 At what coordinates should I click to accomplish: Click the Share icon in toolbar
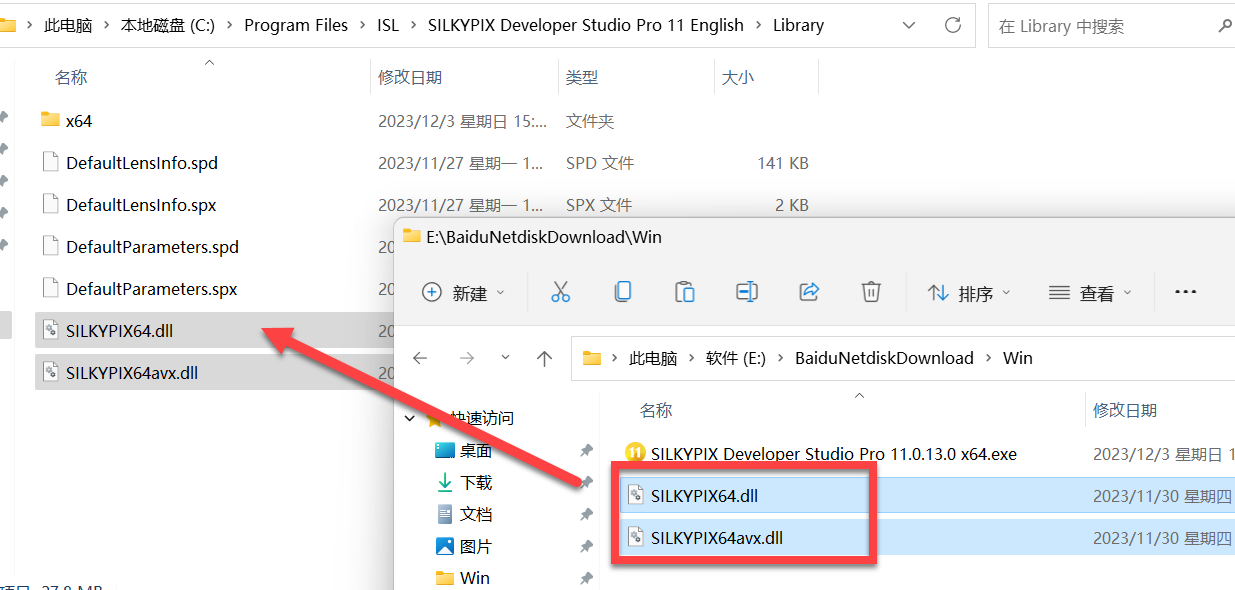click(x=809, y=292)
